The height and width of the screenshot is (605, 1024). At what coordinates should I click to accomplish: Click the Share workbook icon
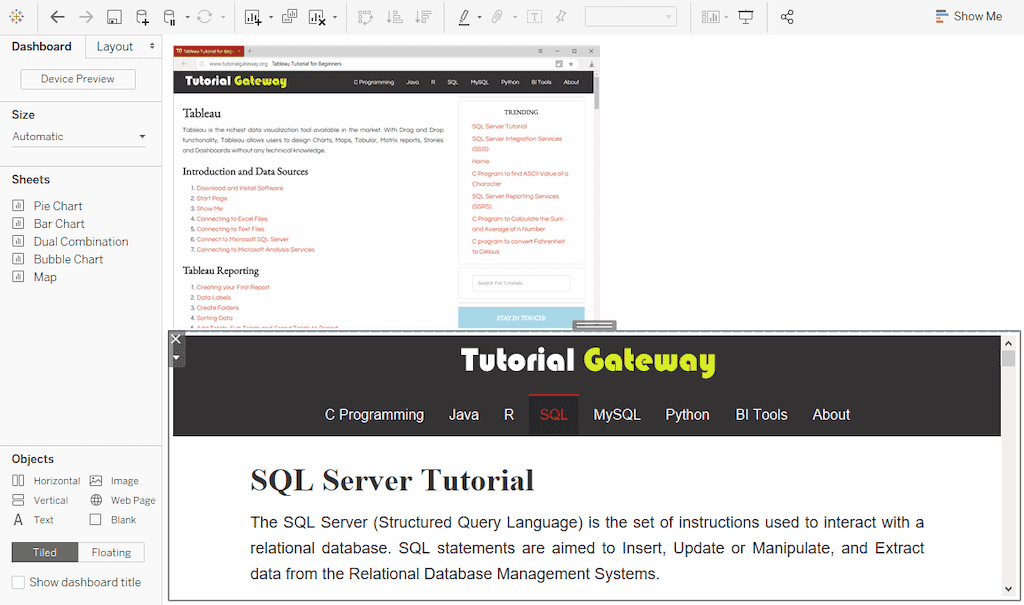tap(787, 17)
